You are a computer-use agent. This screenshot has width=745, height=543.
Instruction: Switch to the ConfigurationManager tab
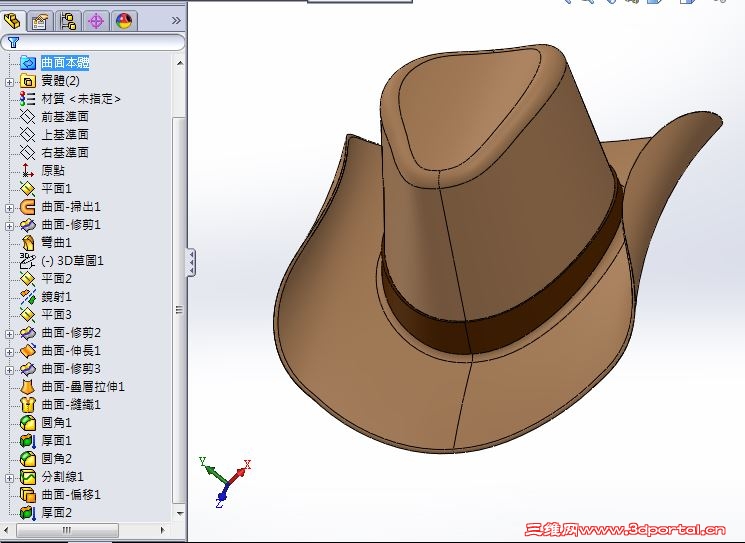click(68, 21)
